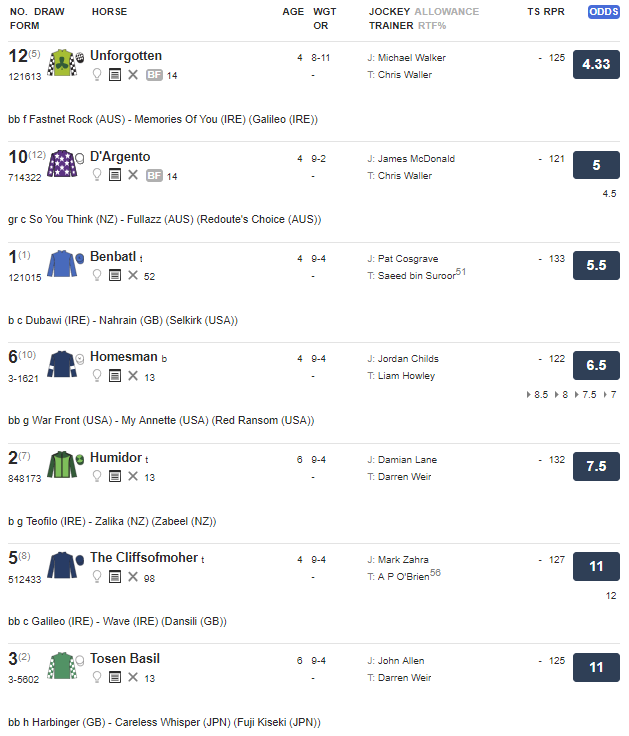This screenshot has height=736, width=629.
Task: Click the X icon under Benbatl
Action: coord(133,276)
